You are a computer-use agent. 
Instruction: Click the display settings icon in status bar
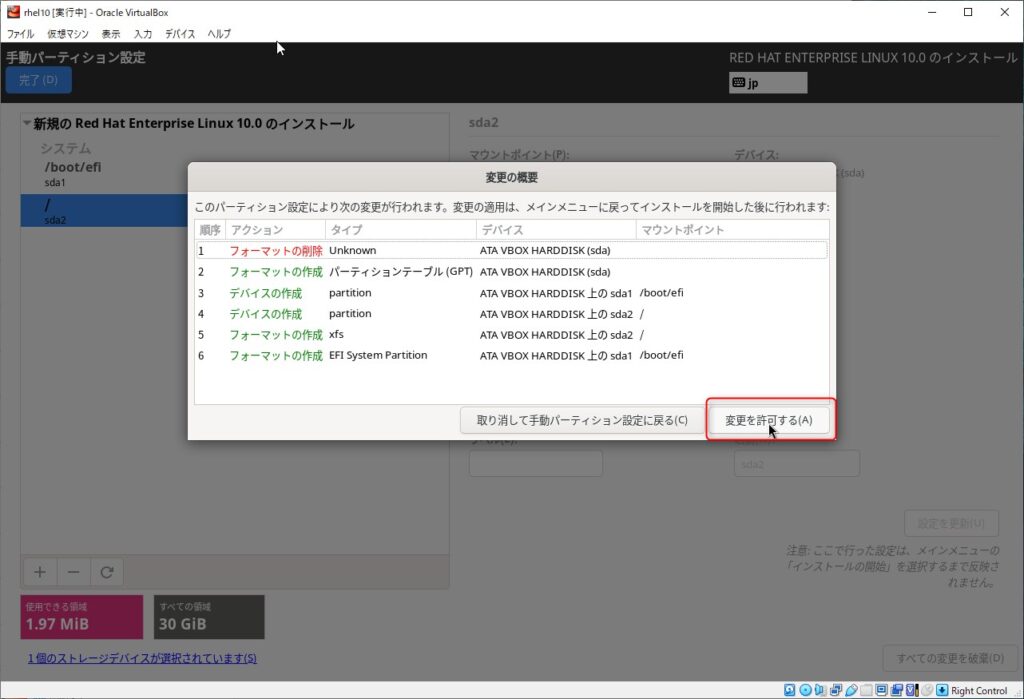[880, 690]
